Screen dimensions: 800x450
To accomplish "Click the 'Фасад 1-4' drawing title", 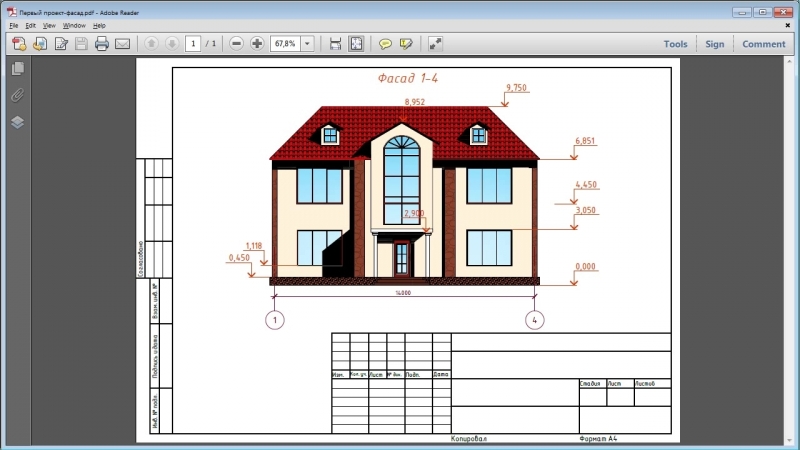I will pyautogui.click(x=408, y=78).
